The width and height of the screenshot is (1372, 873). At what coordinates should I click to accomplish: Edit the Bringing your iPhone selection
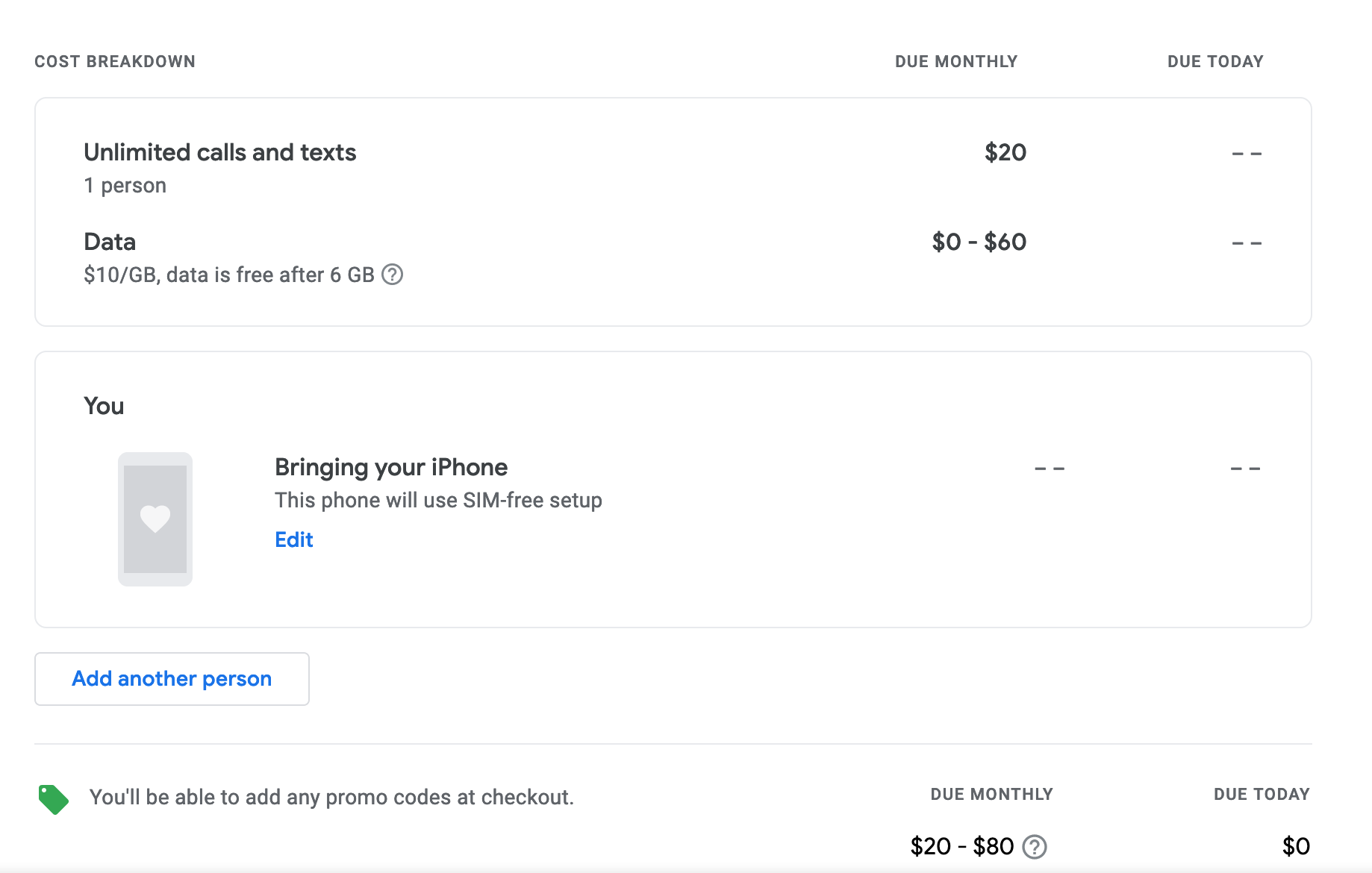coord(294,539)
